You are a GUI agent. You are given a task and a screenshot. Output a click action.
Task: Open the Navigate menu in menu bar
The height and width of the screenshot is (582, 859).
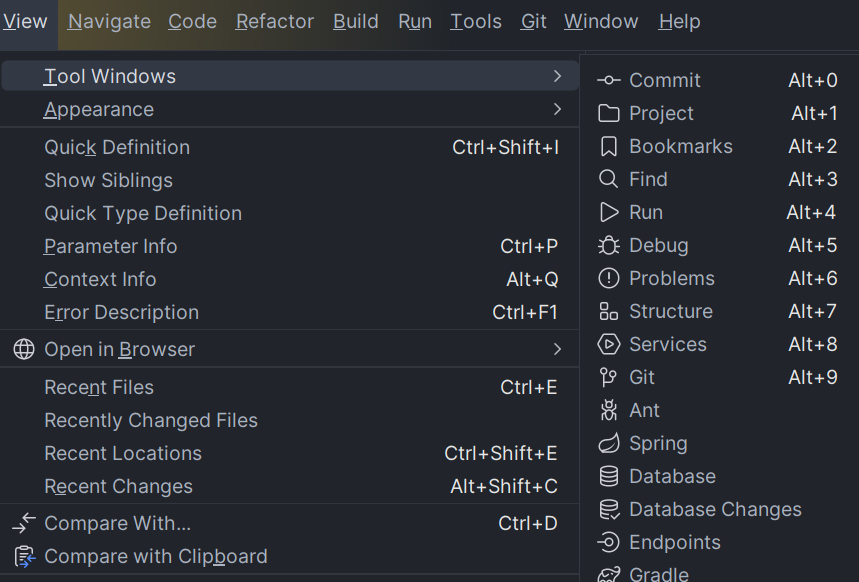coord(109,21)
